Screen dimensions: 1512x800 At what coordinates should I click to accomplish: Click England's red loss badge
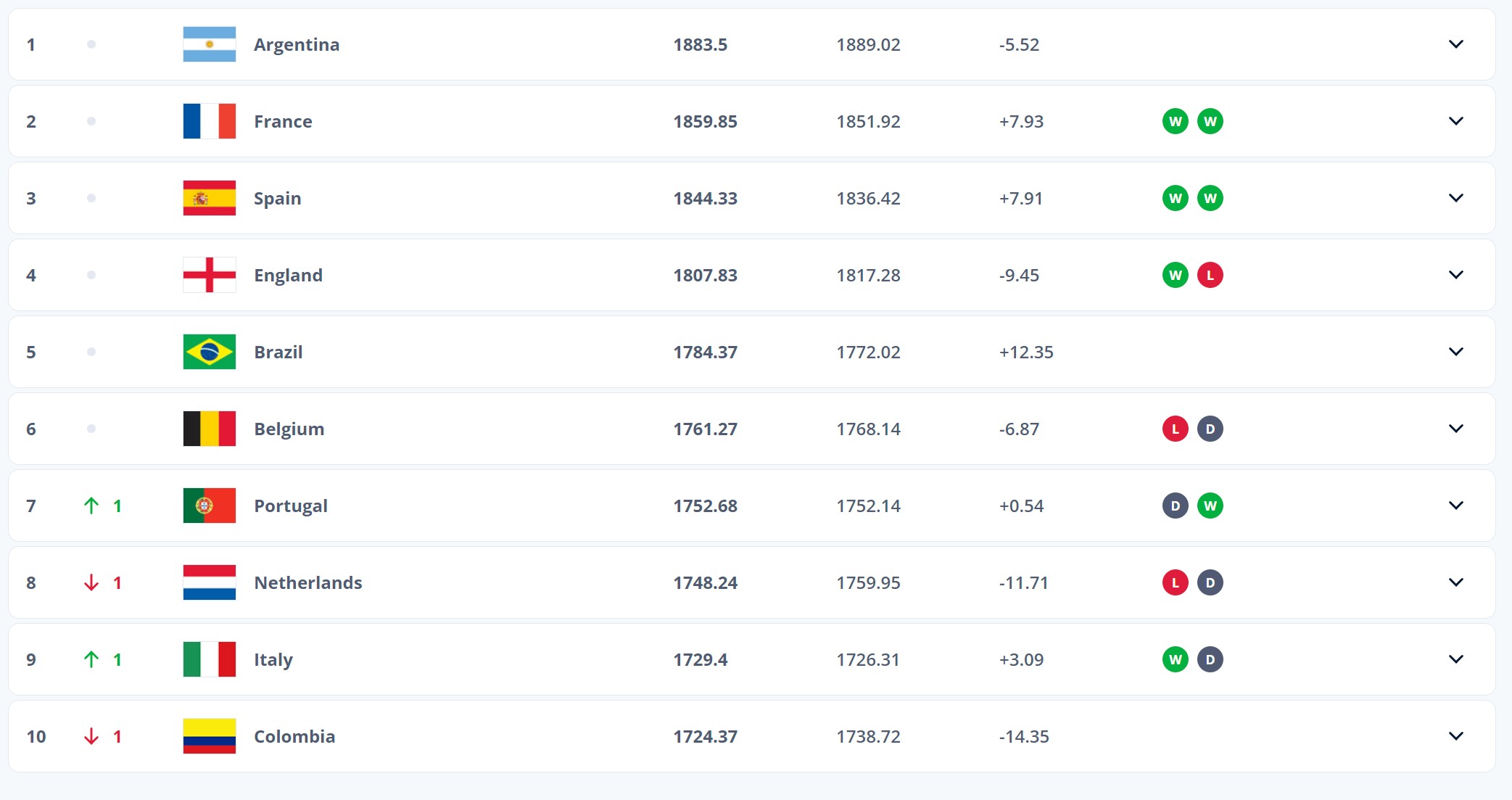coord(1210,275)
